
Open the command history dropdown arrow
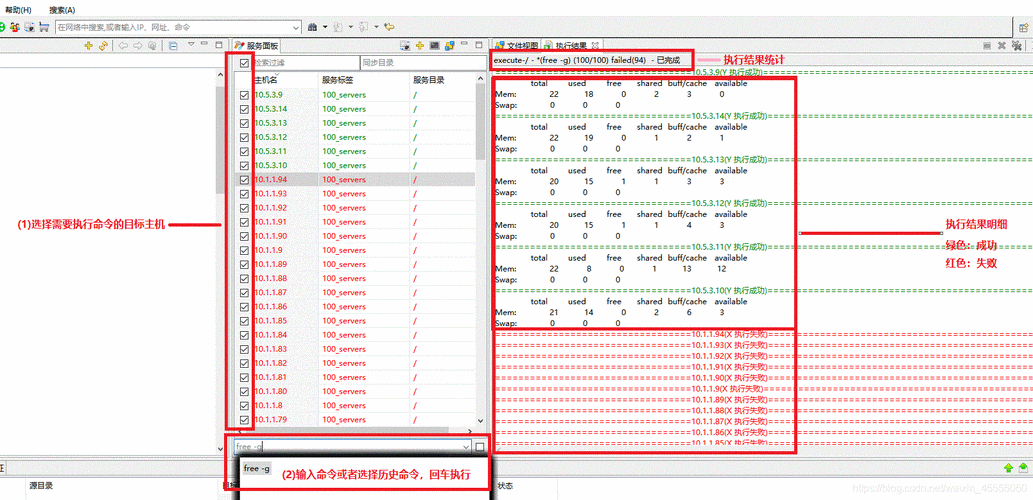tap(465, 446)
